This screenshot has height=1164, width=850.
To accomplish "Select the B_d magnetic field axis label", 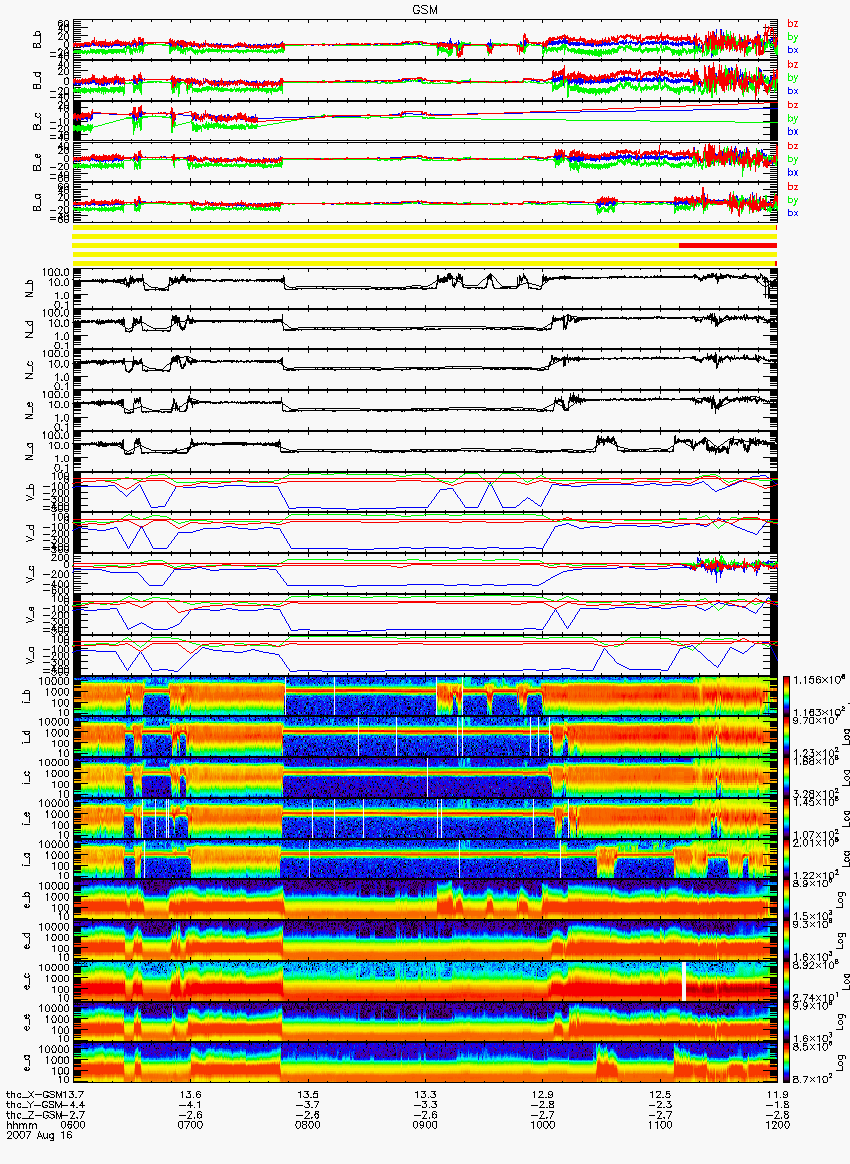I will point(37,81).
